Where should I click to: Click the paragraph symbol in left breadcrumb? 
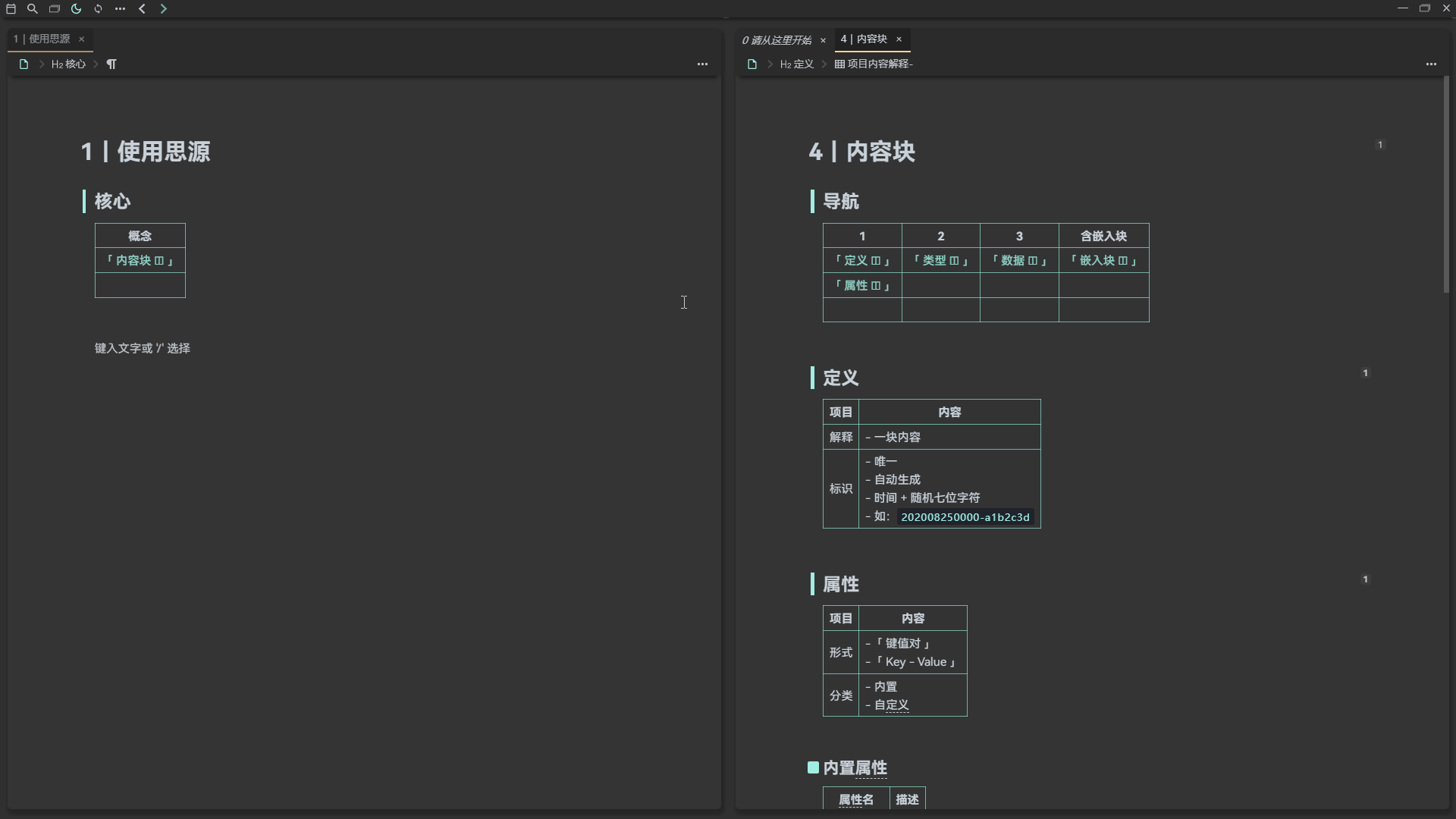pos(111,64)
